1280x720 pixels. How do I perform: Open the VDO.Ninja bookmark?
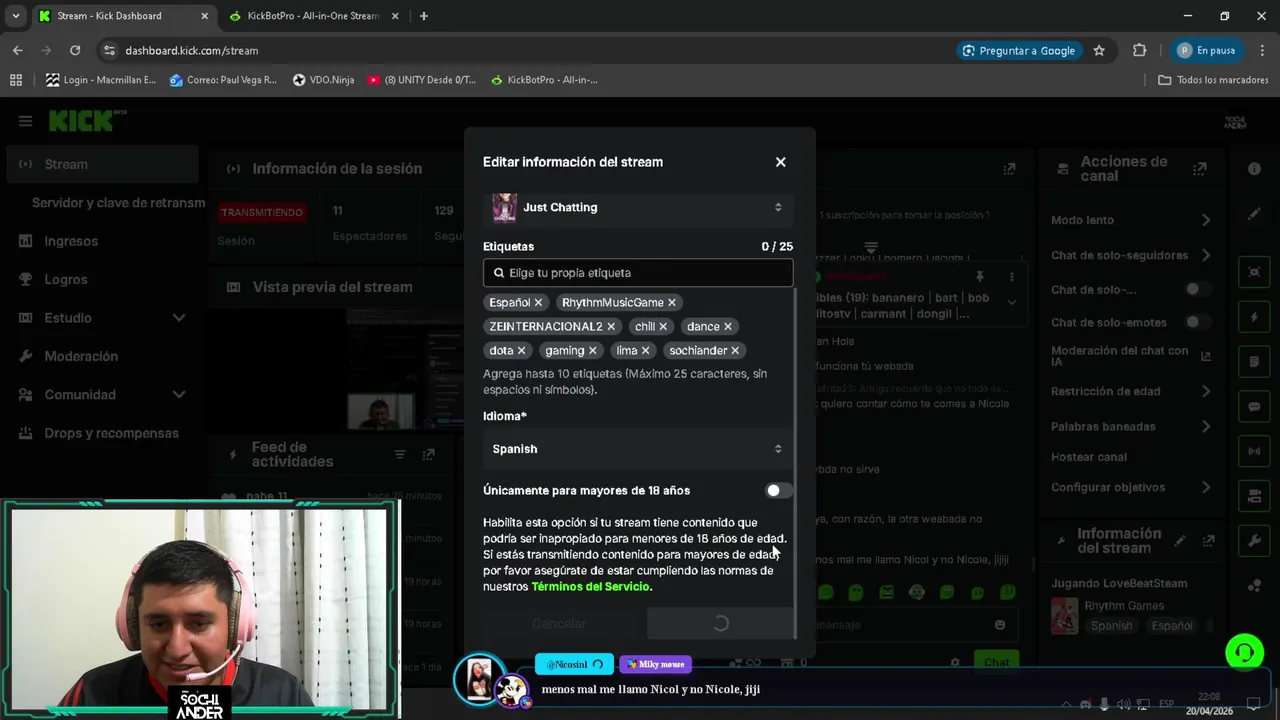point(323,80)
